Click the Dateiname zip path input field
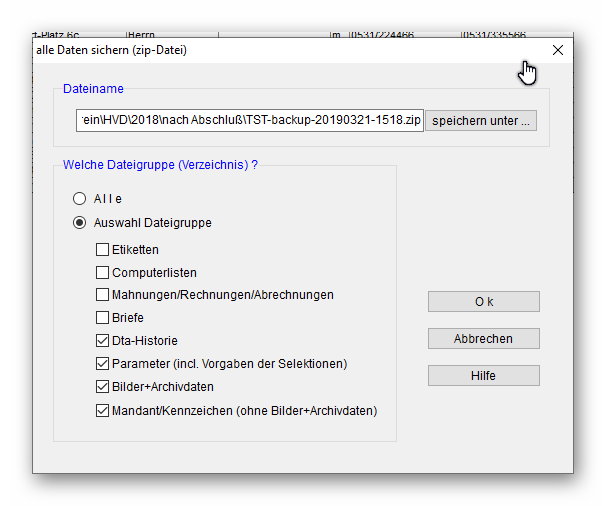 point(249,120)
